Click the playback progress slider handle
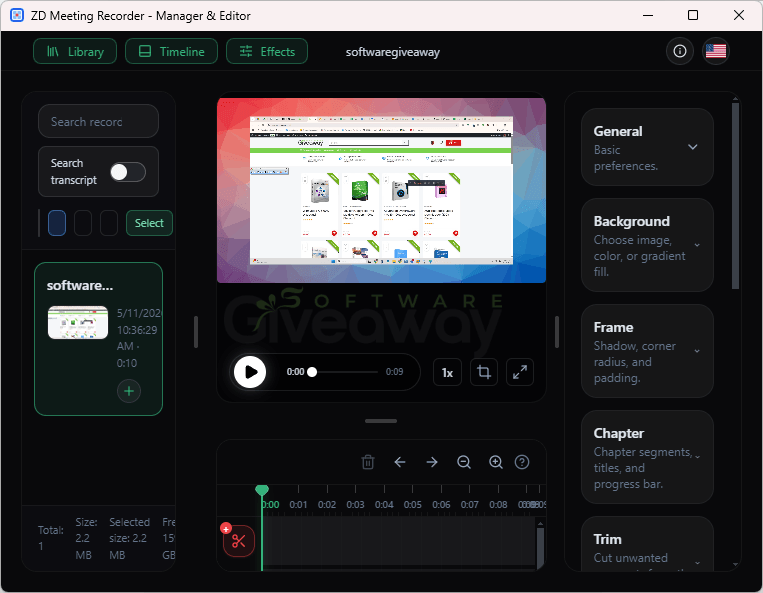Screen dimensions: 763x593 [312, 372]
